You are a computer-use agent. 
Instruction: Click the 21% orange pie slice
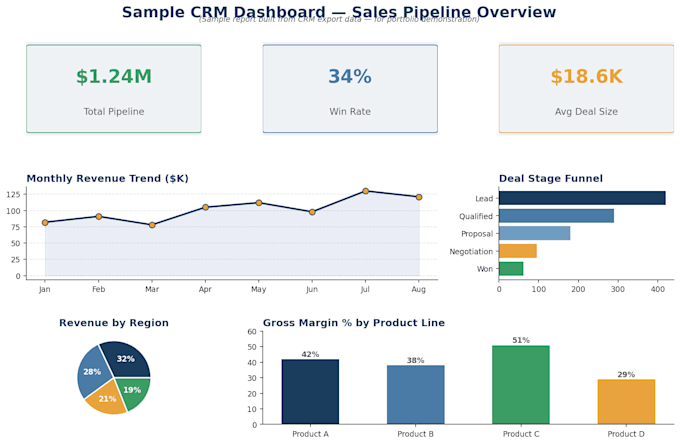click(107, 399)
